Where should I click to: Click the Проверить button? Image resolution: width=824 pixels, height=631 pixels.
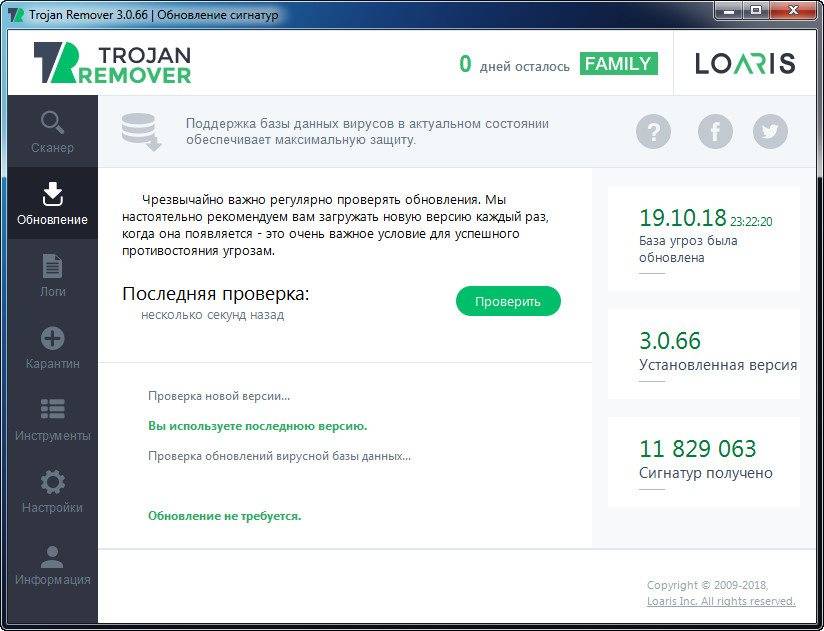click(508, 301)
